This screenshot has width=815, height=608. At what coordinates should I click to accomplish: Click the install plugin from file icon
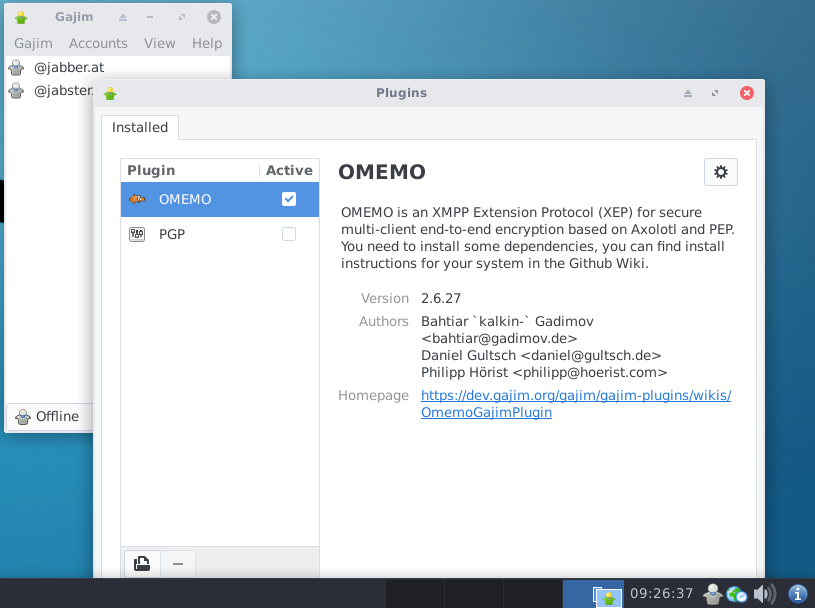(142, 563)
